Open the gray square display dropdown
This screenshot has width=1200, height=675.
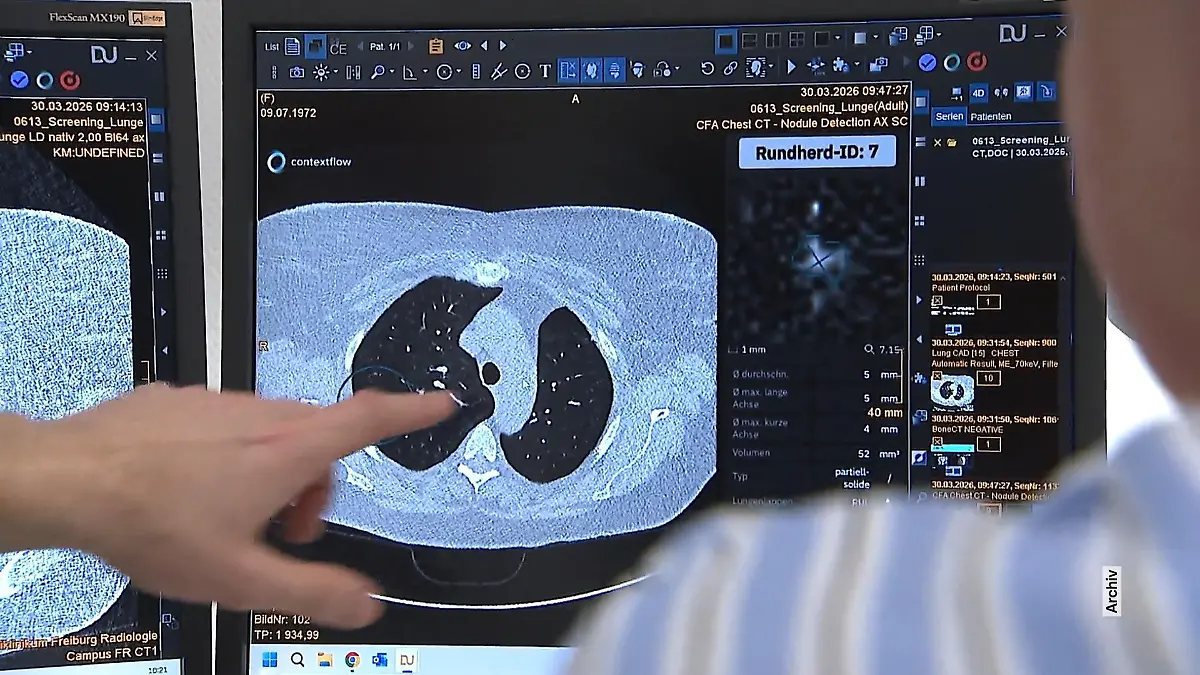(x=875, y=36)
